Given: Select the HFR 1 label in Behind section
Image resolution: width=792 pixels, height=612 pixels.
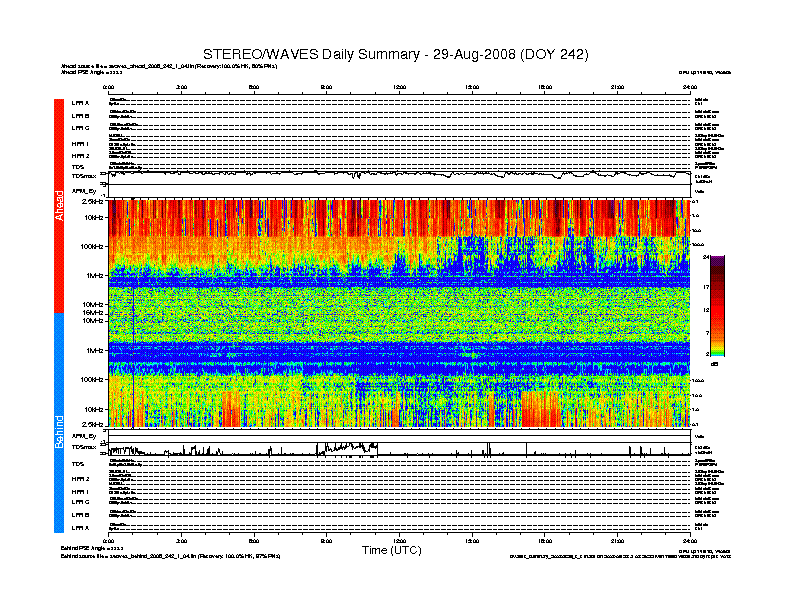Looking at the screenshot, I should (x=80, y=491).
